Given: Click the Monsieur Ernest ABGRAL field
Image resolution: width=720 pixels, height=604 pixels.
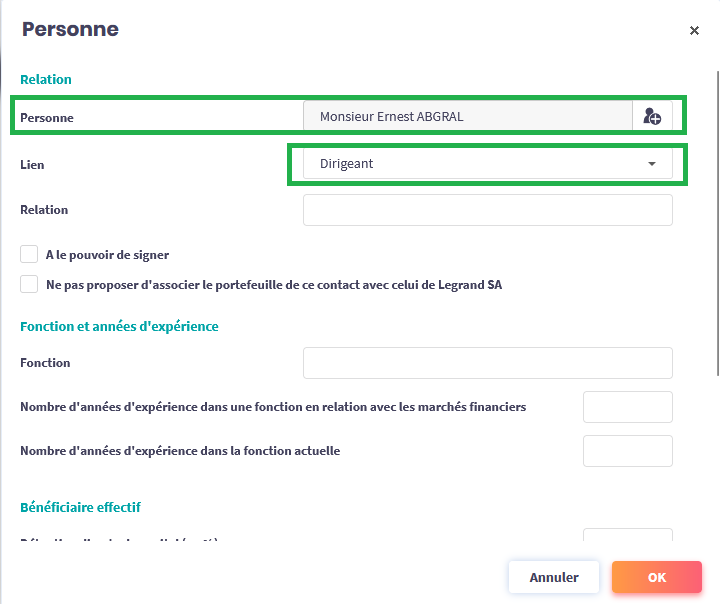Looking at the screenshot, I should click(467, 117).
